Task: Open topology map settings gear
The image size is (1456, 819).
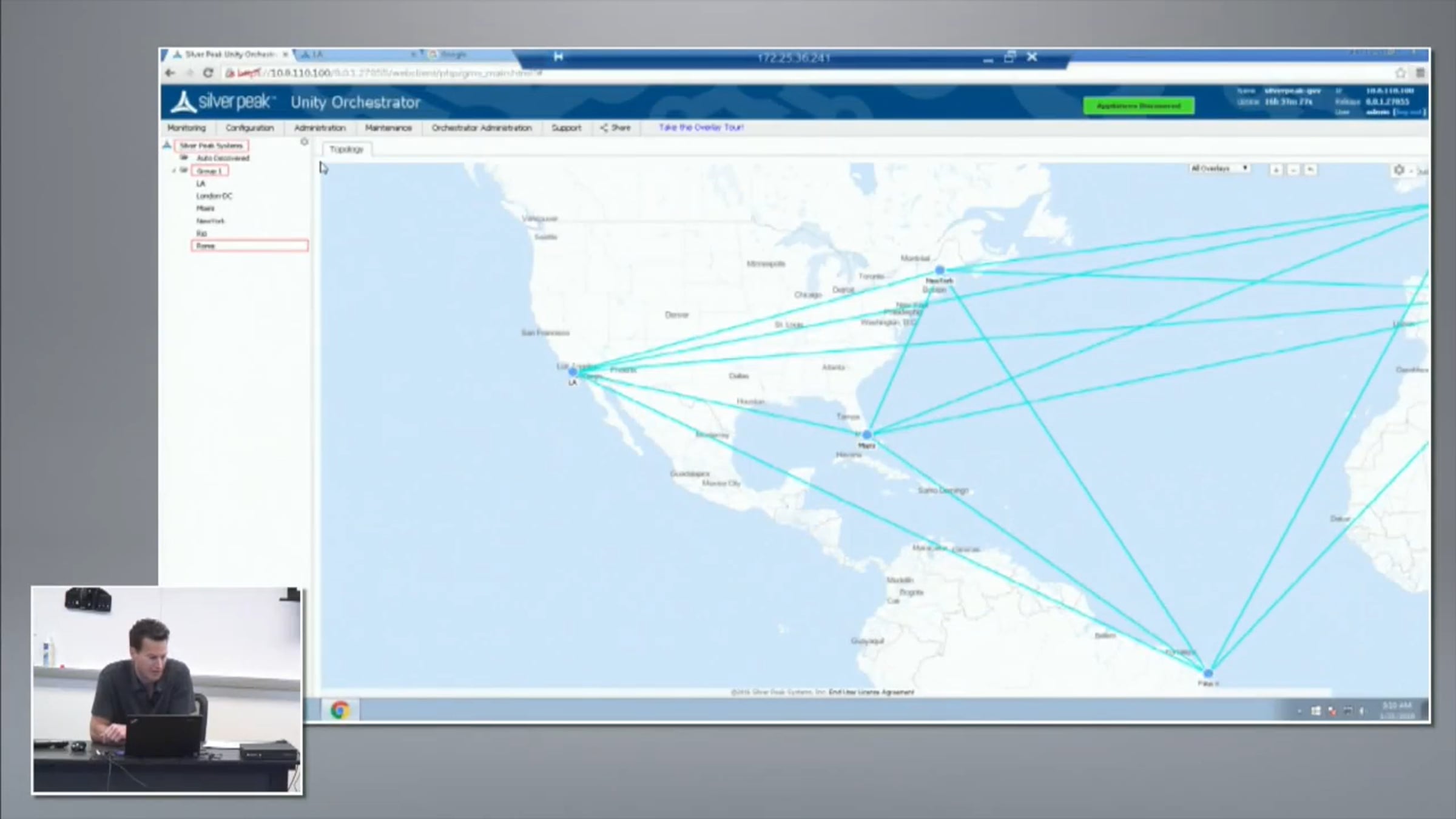Action: (x=1399, y=170)
